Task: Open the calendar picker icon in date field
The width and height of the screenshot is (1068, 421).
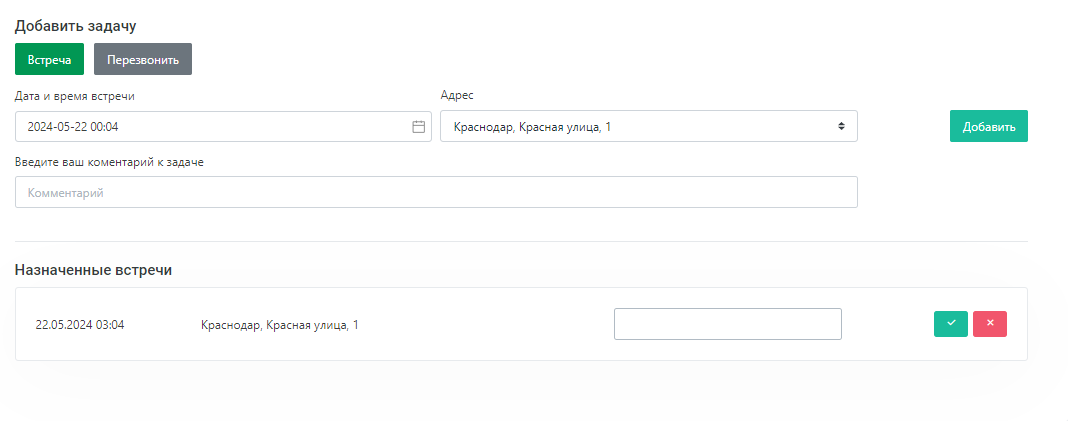Action: [418, 127]
